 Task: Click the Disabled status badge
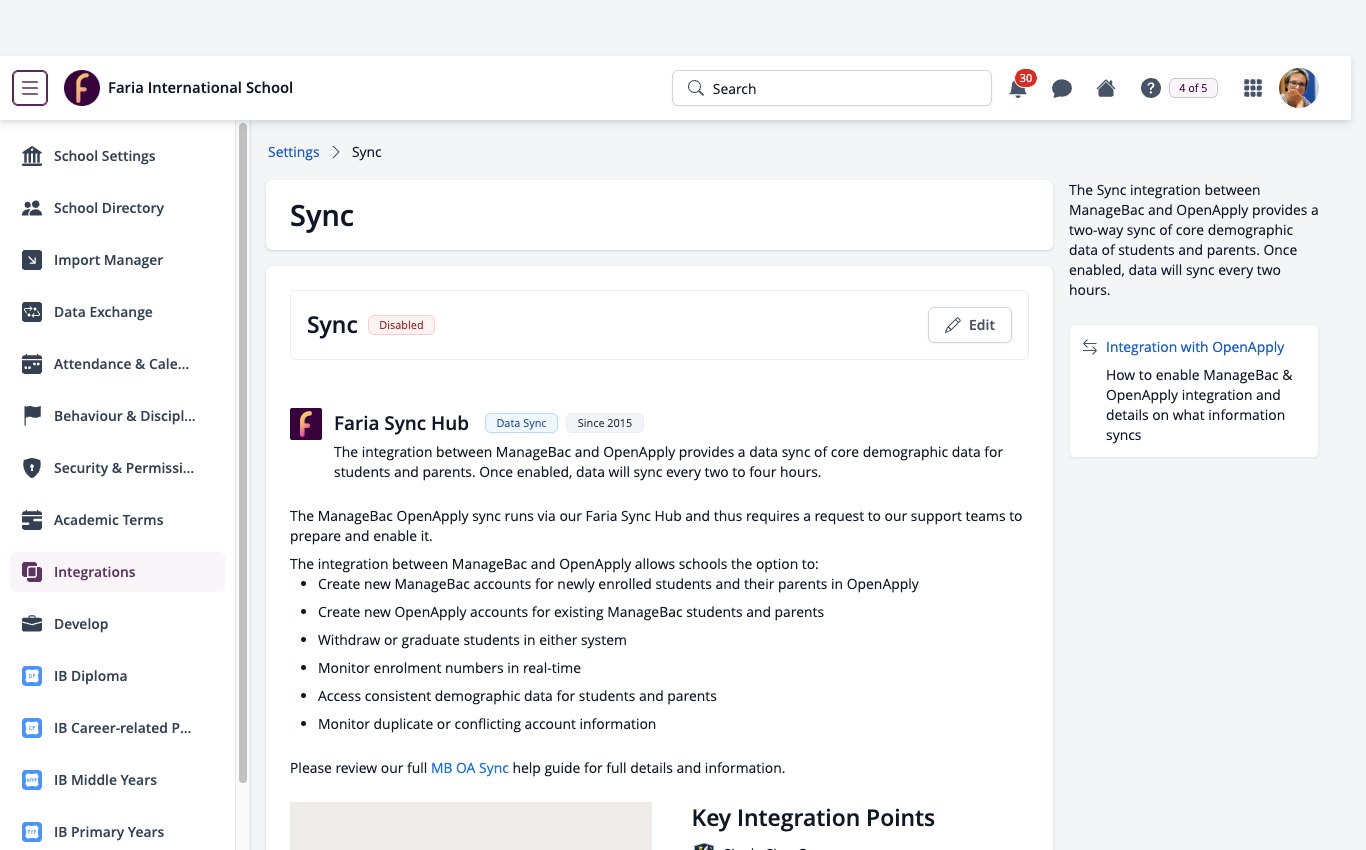pyautogui.click(x=401, y=325)
